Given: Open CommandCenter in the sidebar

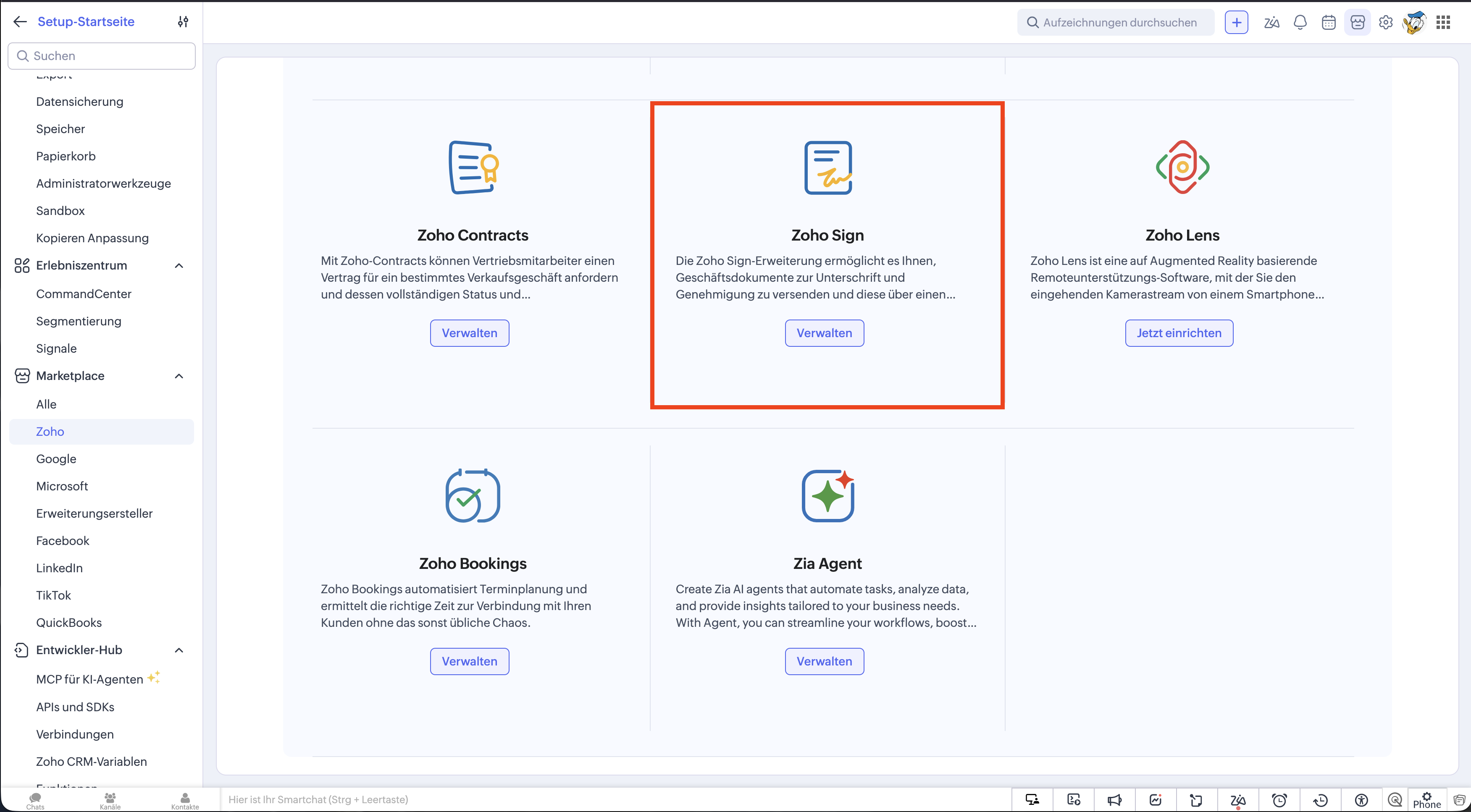Looking at the screenshot, I should pyautogui.click(x=84, y=294).
